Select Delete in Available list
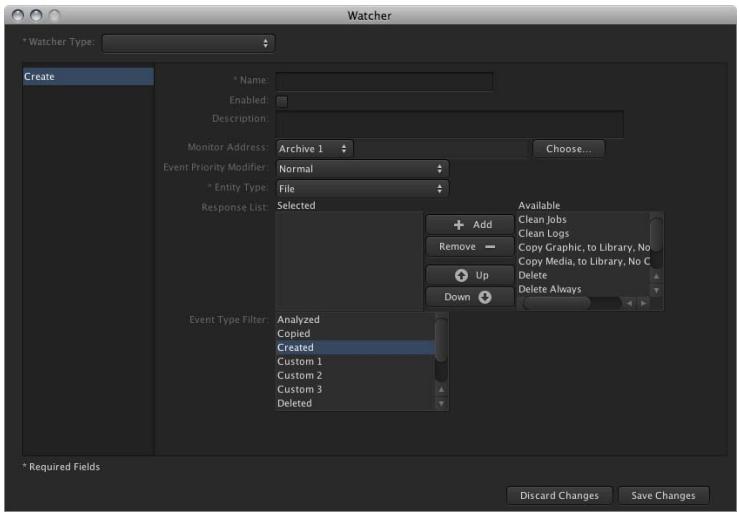 tap(583, 275)
